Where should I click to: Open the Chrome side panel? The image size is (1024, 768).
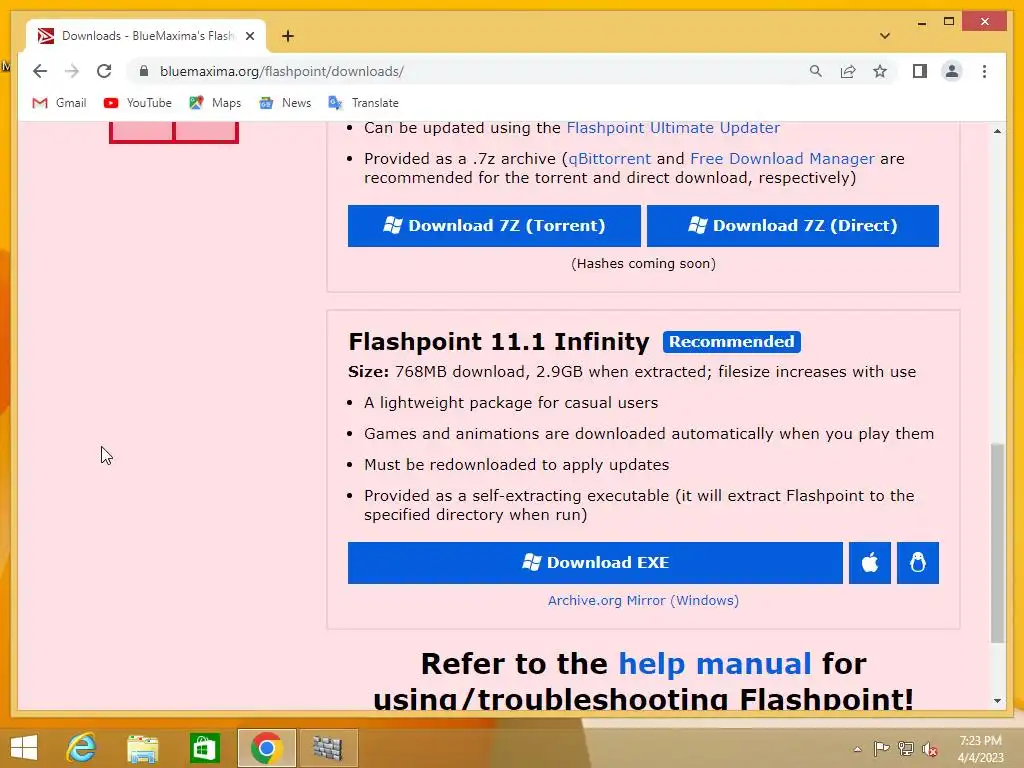920,71
